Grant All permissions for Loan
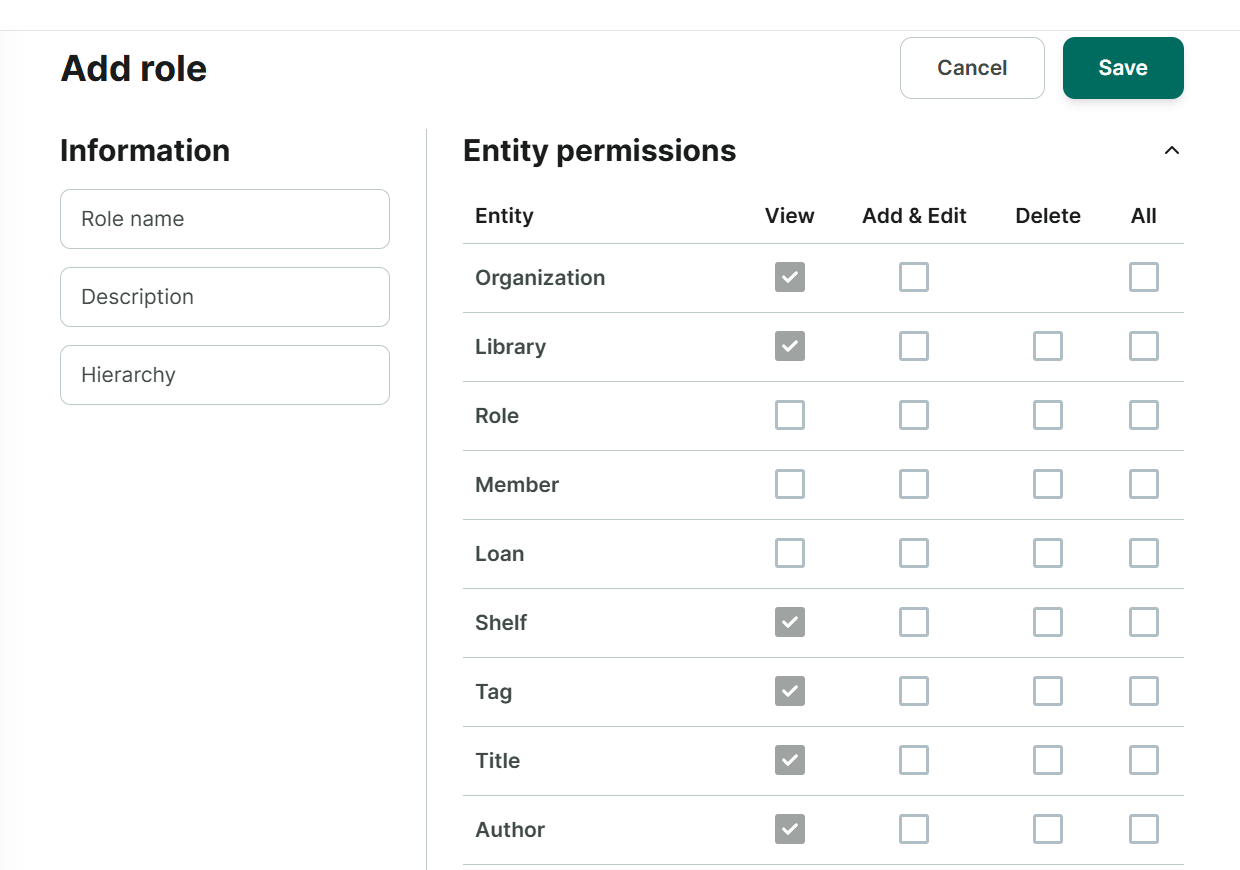Image resolution: width=1240 pixels, height=870 pixels. 1144,553
